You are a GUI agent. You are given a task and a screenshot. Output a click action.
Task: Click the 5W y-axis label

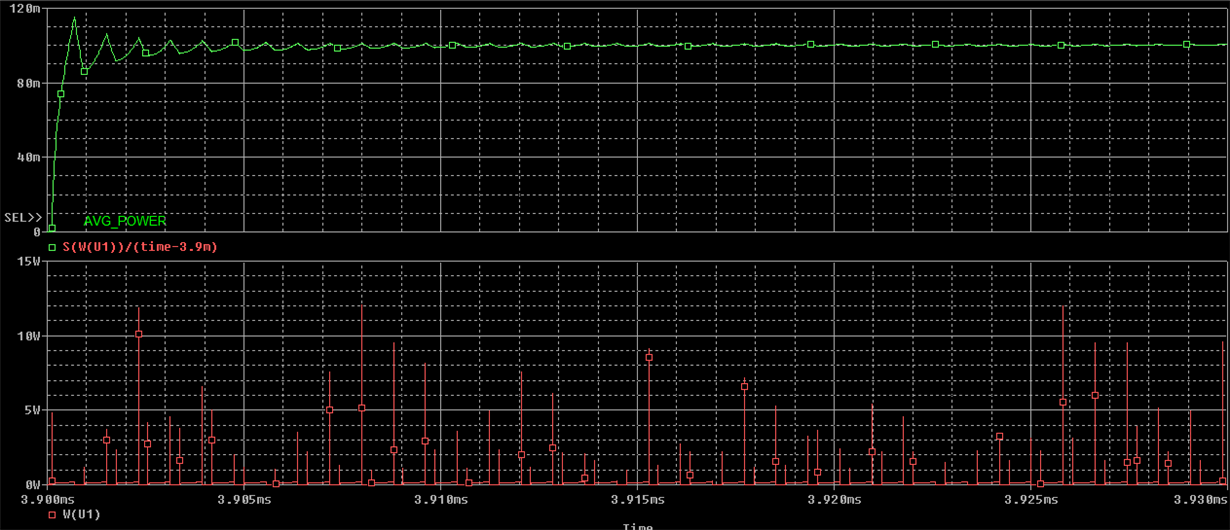(x=32, y=410)
